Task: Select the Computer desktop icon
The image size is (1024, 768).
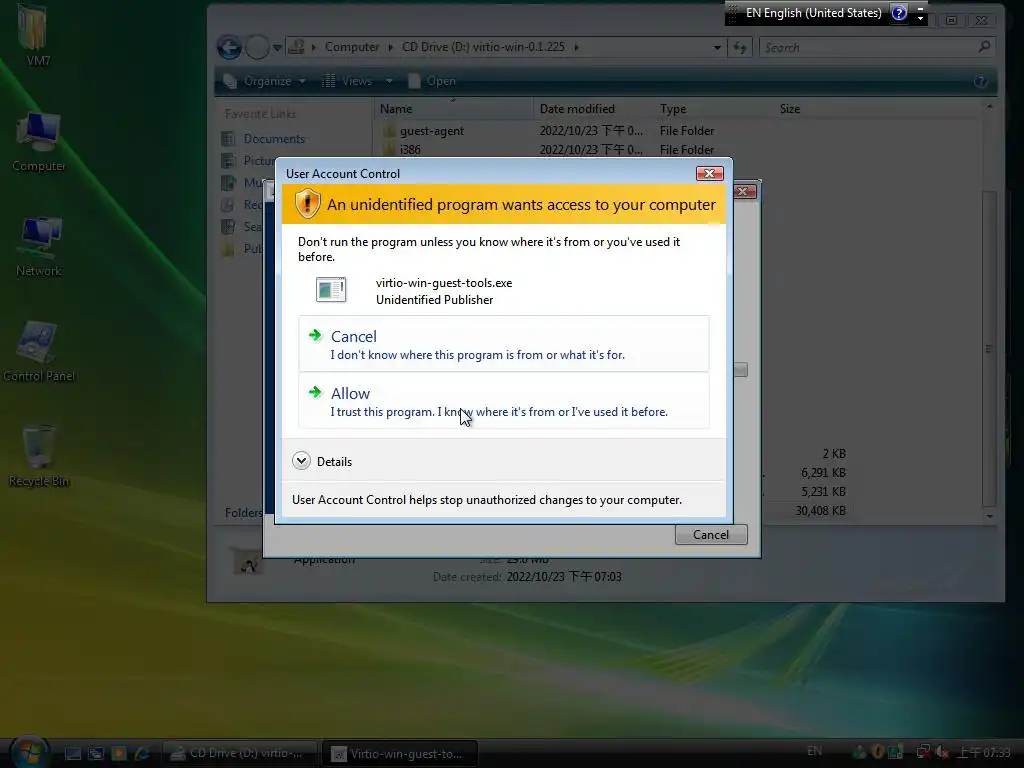Action: coord(39,142)
